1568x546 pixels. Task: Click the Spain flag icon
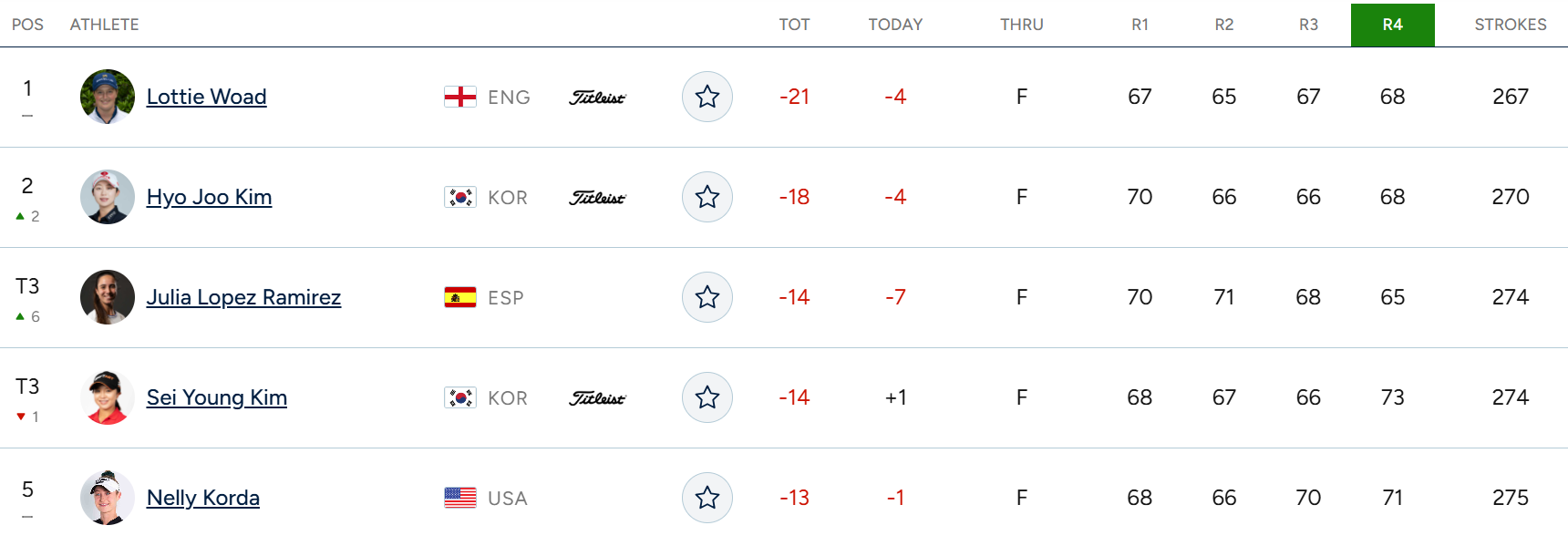(460, 297)
